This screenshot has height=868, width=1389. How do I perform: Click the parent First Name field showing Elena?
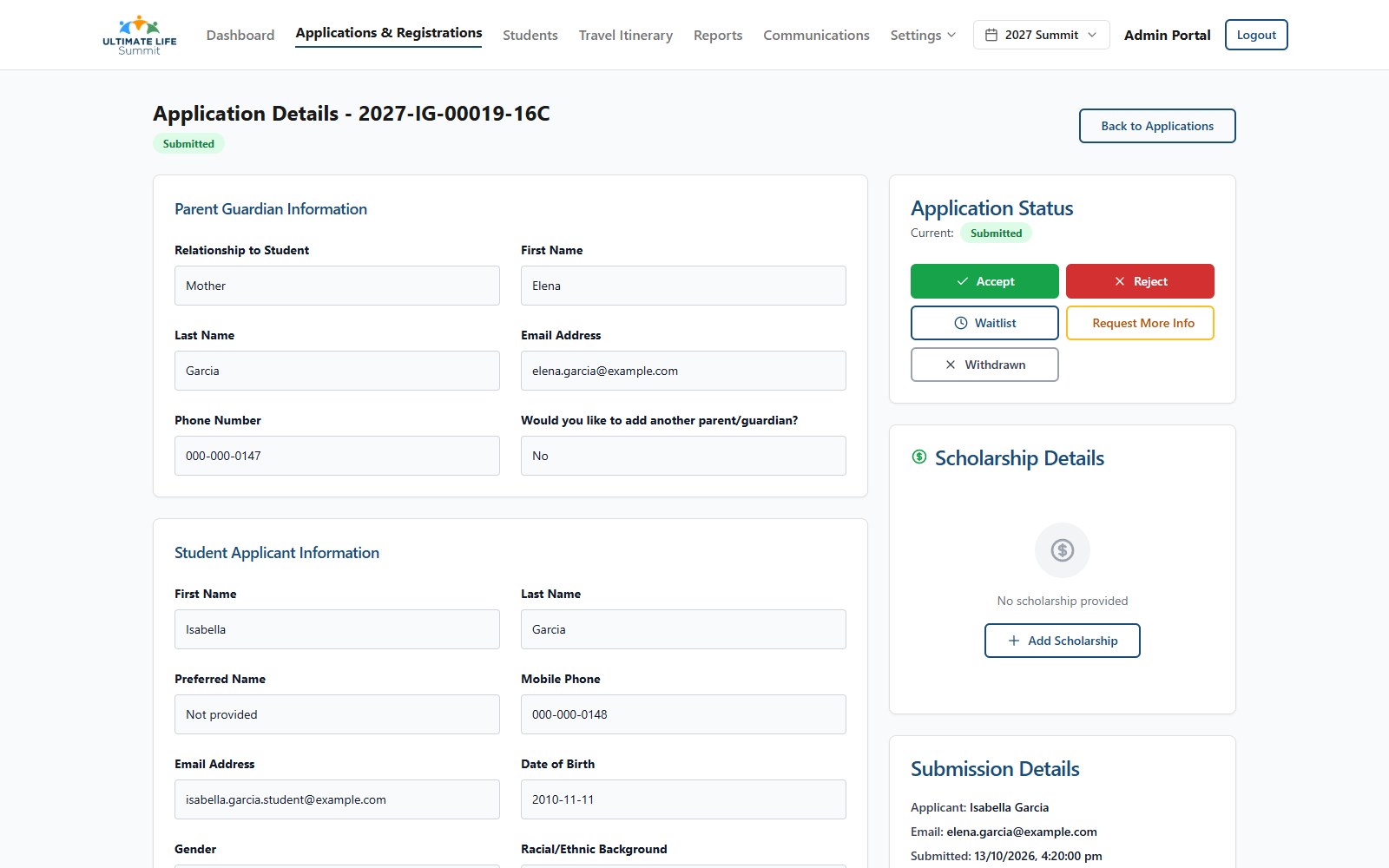click(x=683, y=286)
